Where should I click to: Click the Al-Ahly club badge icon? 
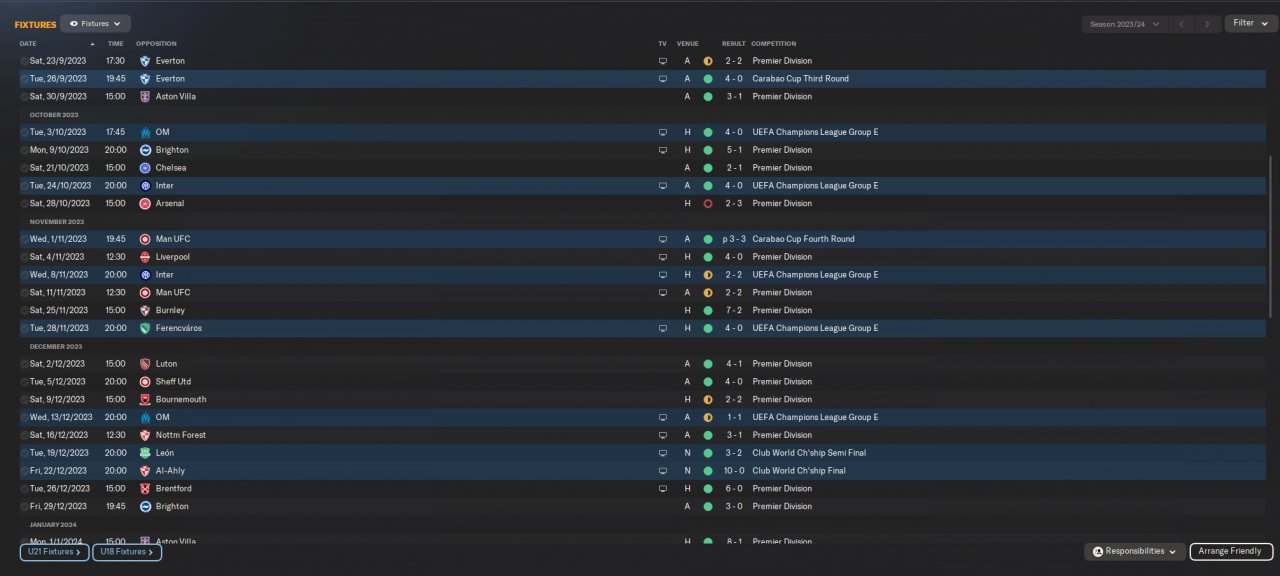click(x=145, y=471)
